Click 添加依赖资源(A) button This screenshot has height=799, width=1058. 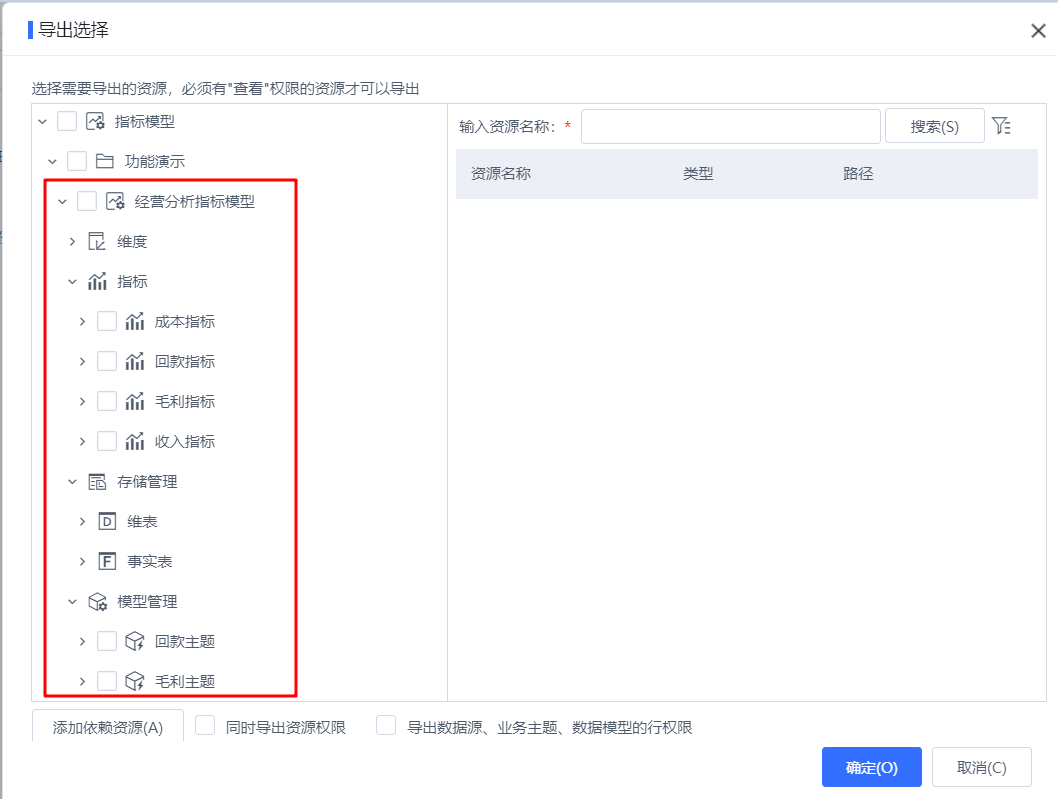[108, 726]
